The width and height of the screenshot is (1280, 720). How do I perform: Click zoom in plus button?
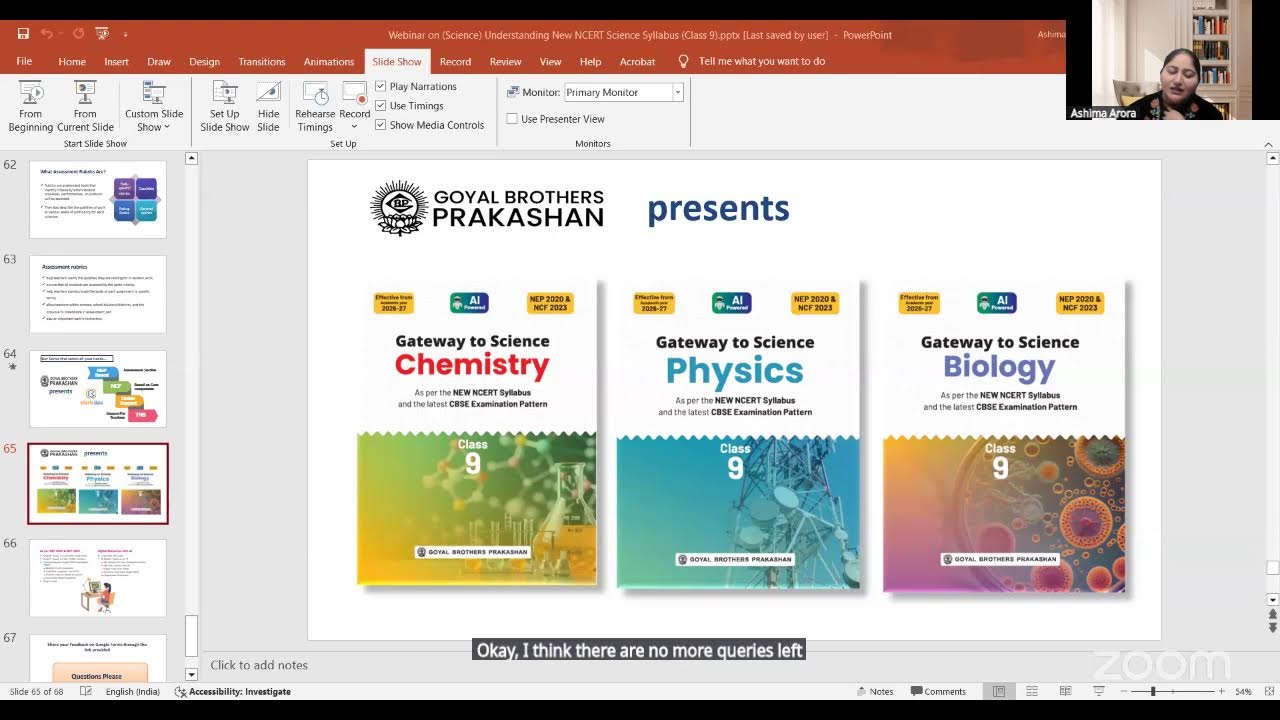[x=1221, y=692]
